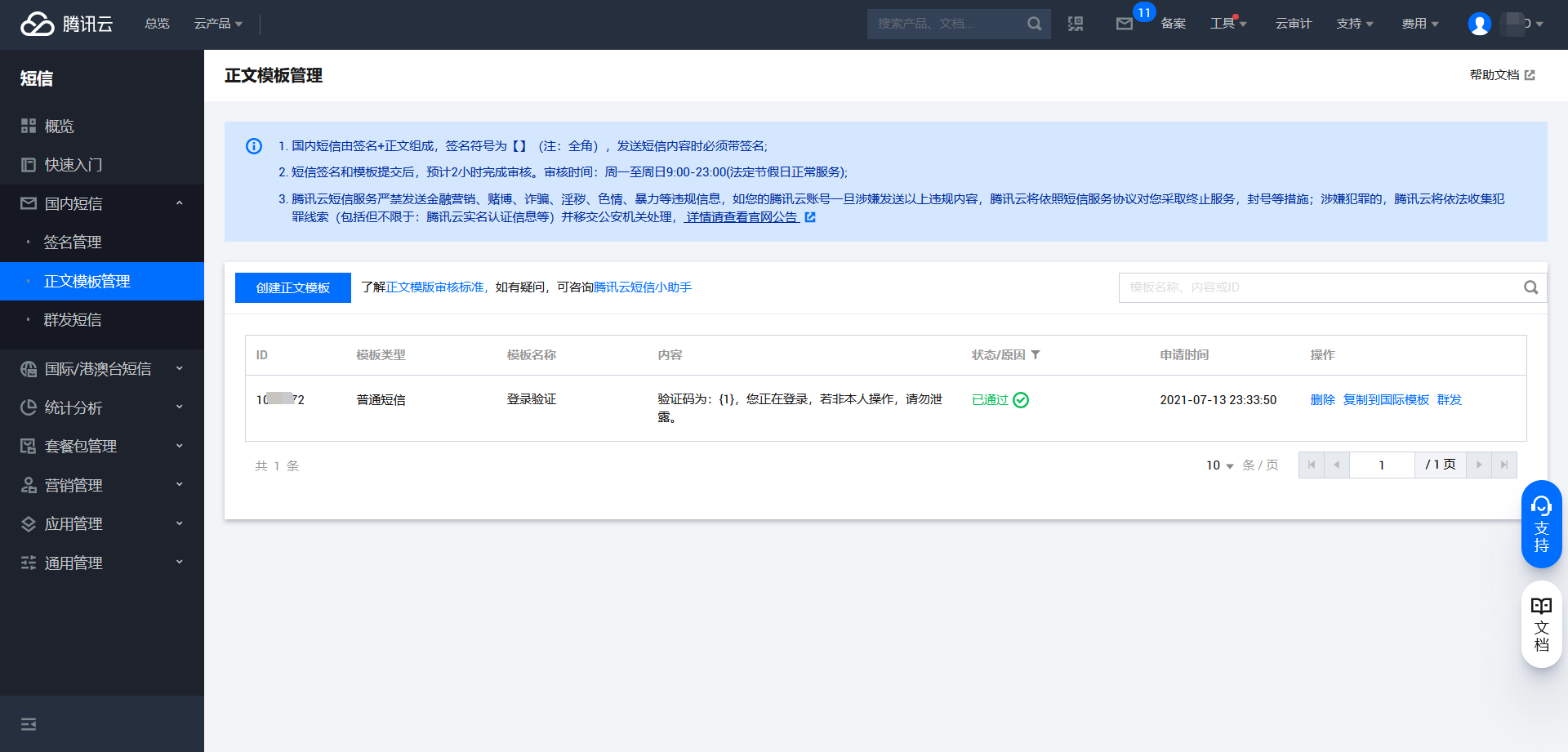Viewport: 1568px width, 752px height.
Task: Expand 套餐包管理 section
Action: (x=102, y=447)
